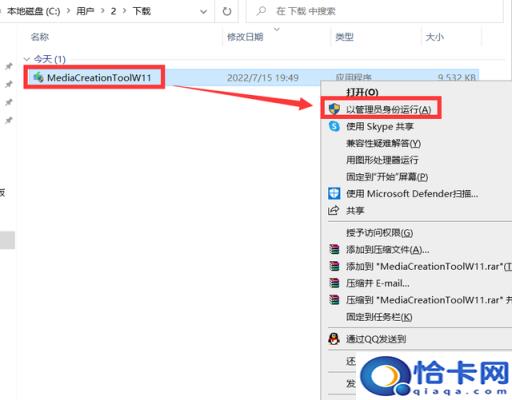Viewport: 512px width, 400px height.
Task: Click the admin shield icon in context menu
Action: [x=334, y=109]
